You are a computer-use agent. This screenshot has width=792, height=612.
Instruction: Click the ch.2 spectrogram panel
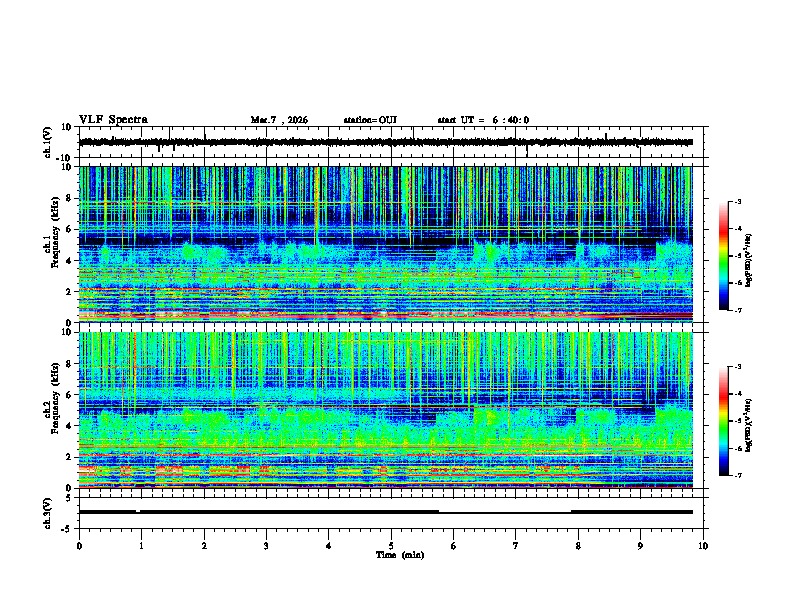(385, 410)
